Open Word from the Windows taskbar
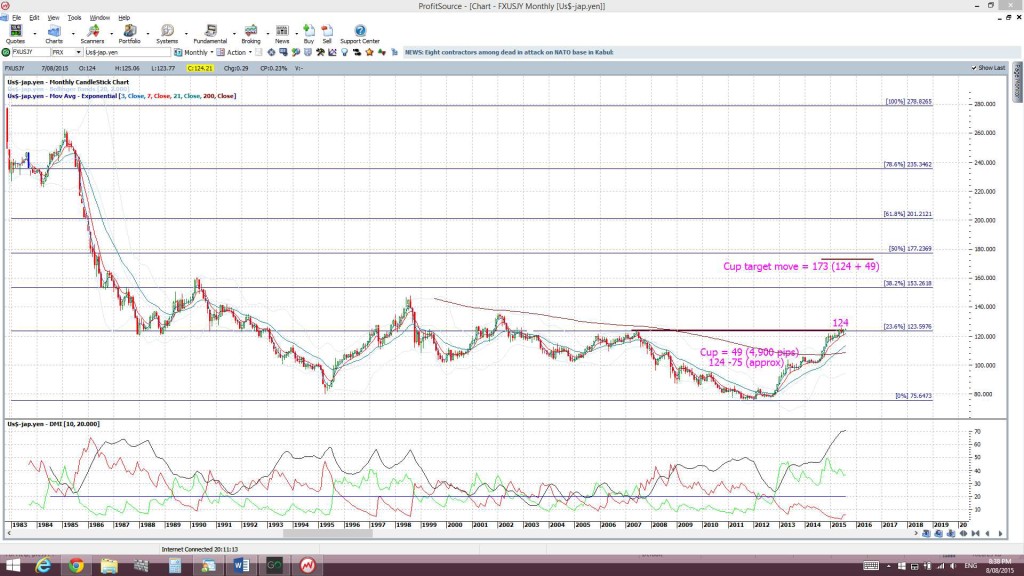The image size is (1024, 576). (x=241, y=565)
